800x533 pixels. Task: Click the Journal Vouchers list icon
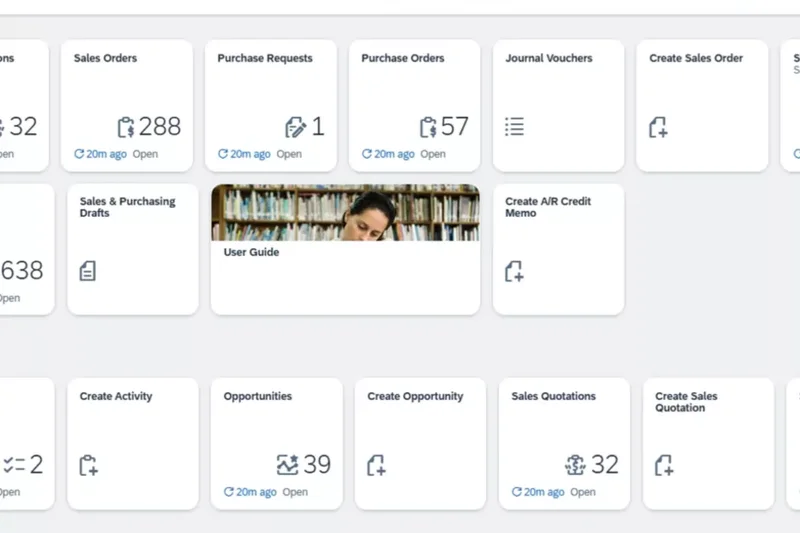514,127
